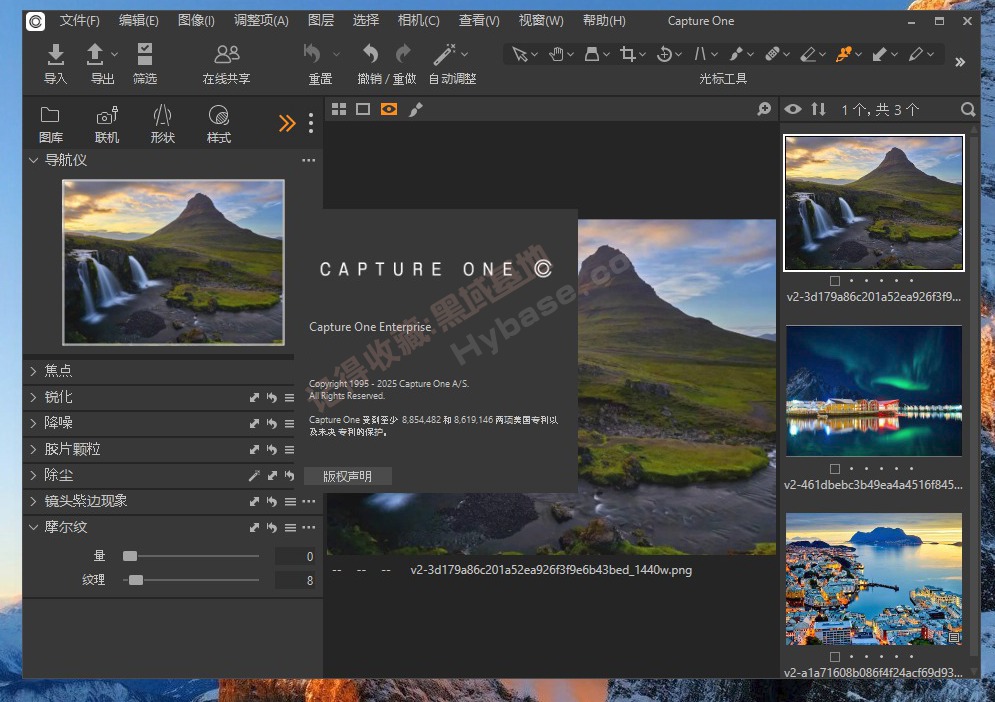
Task: Tick the checkbox under the harbor city thumbnail
Action: [834, 656]
